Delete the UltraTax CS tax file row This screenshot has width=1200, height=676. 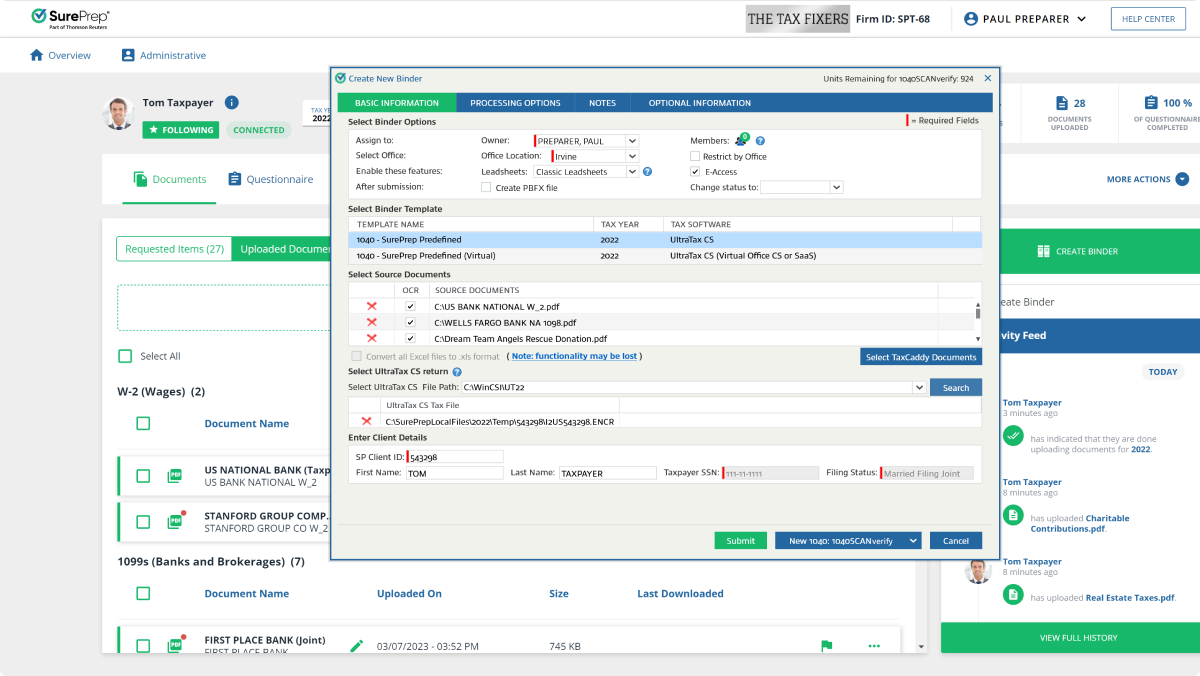[x=366, y=421]
